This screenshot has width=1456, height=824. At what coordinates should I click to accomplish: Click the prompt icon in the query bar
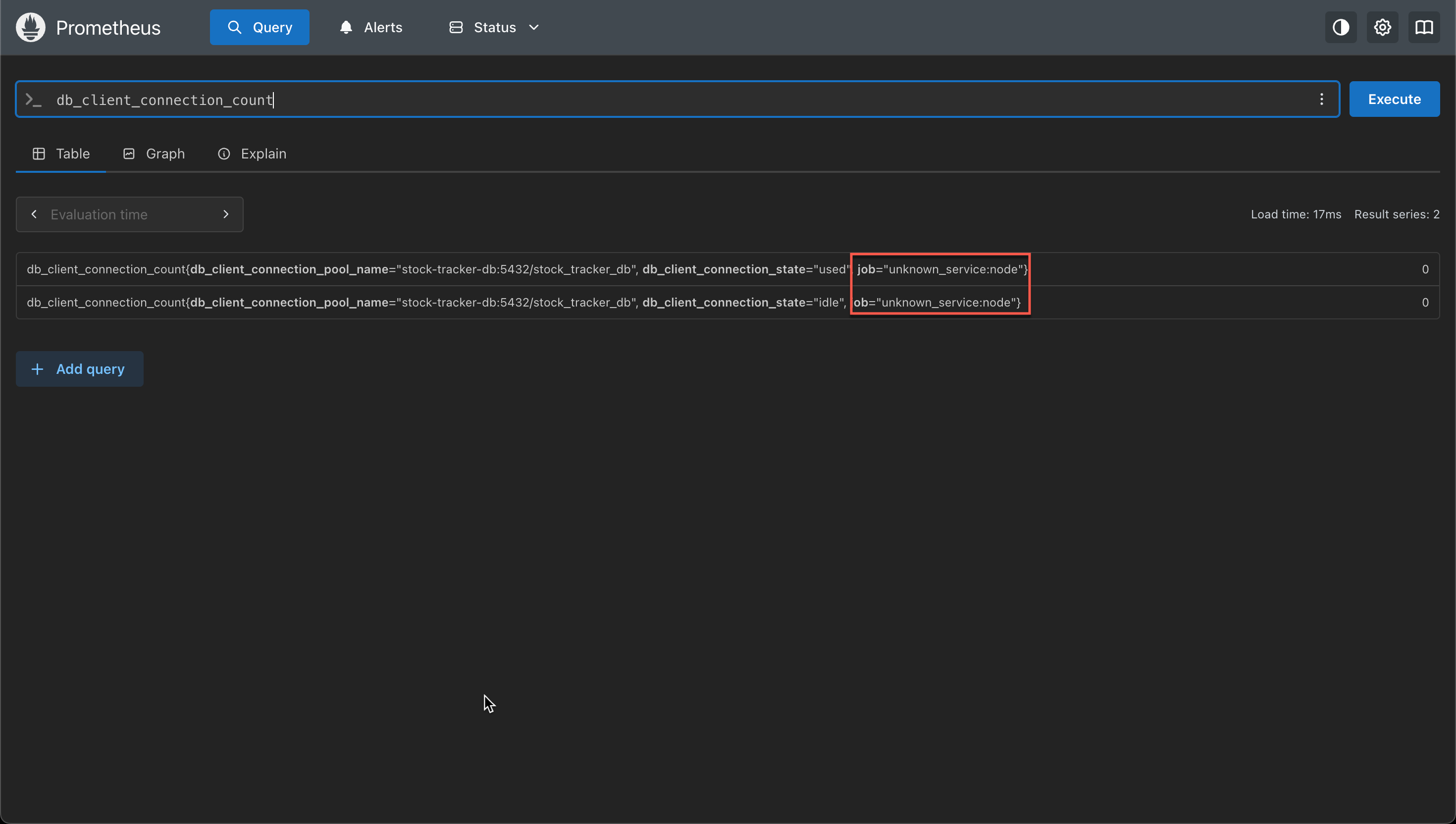pyautogui.click(x=33, y=100)
